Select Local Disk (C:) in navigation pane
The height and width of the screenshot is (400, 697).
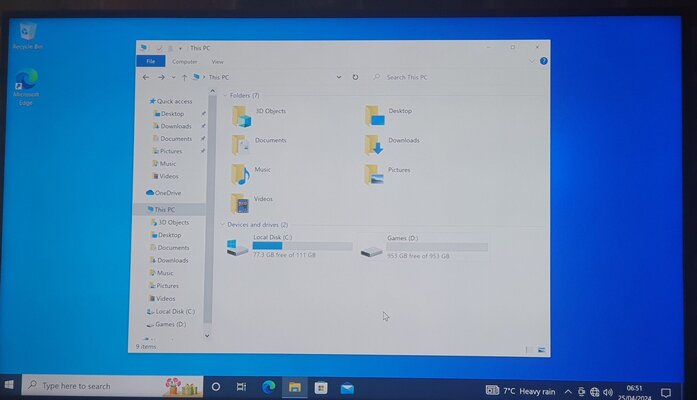(171, 312)
